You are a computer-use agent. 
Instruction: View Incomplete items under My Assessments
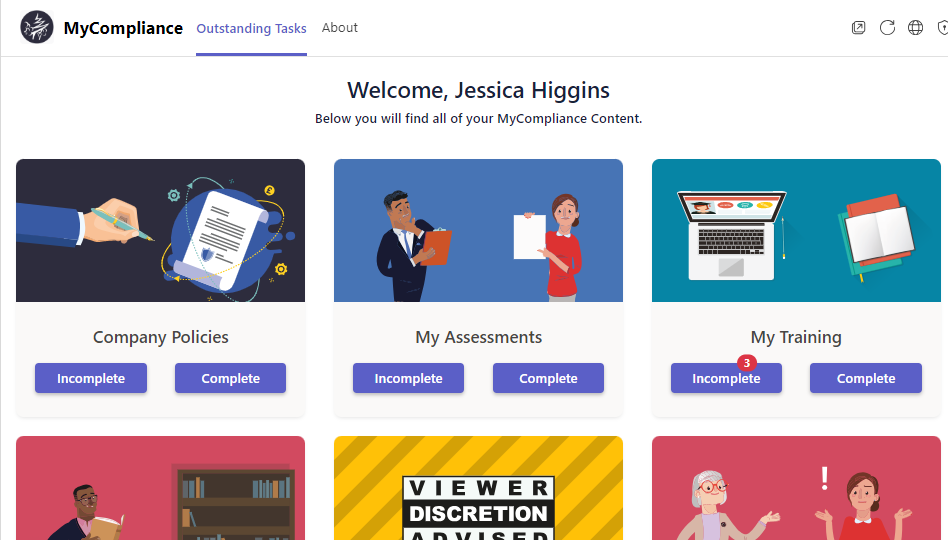coord(408,378)
